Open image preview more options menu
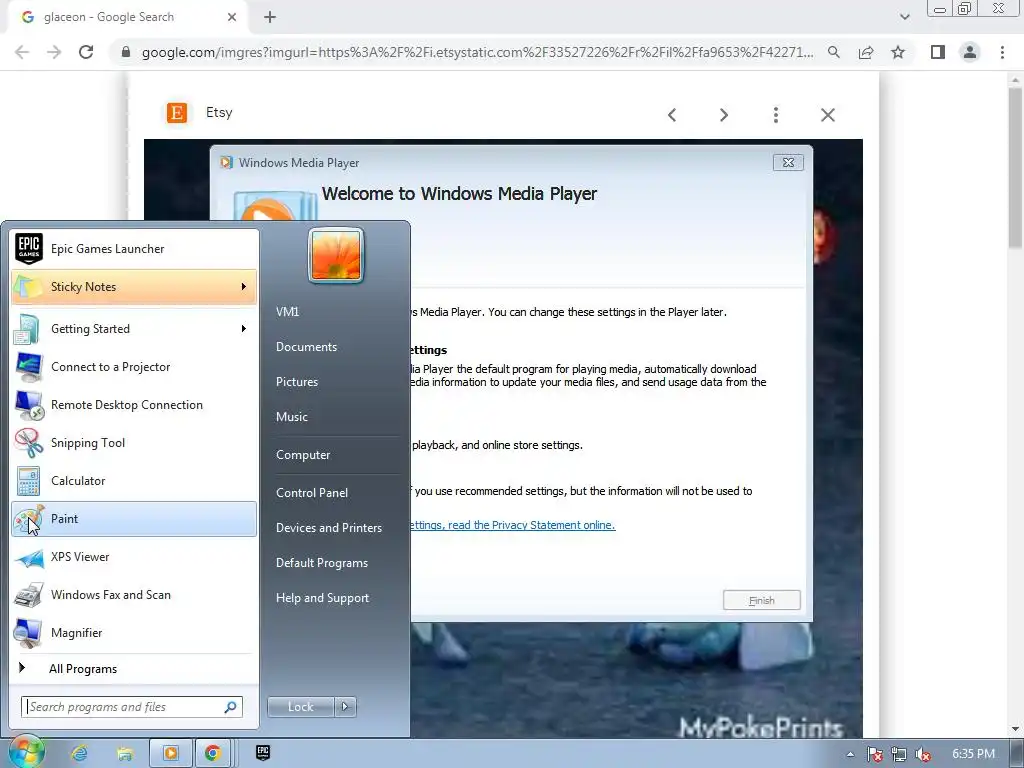The height and width of the screenshot is (768, 1024). (x=776, y=115)
